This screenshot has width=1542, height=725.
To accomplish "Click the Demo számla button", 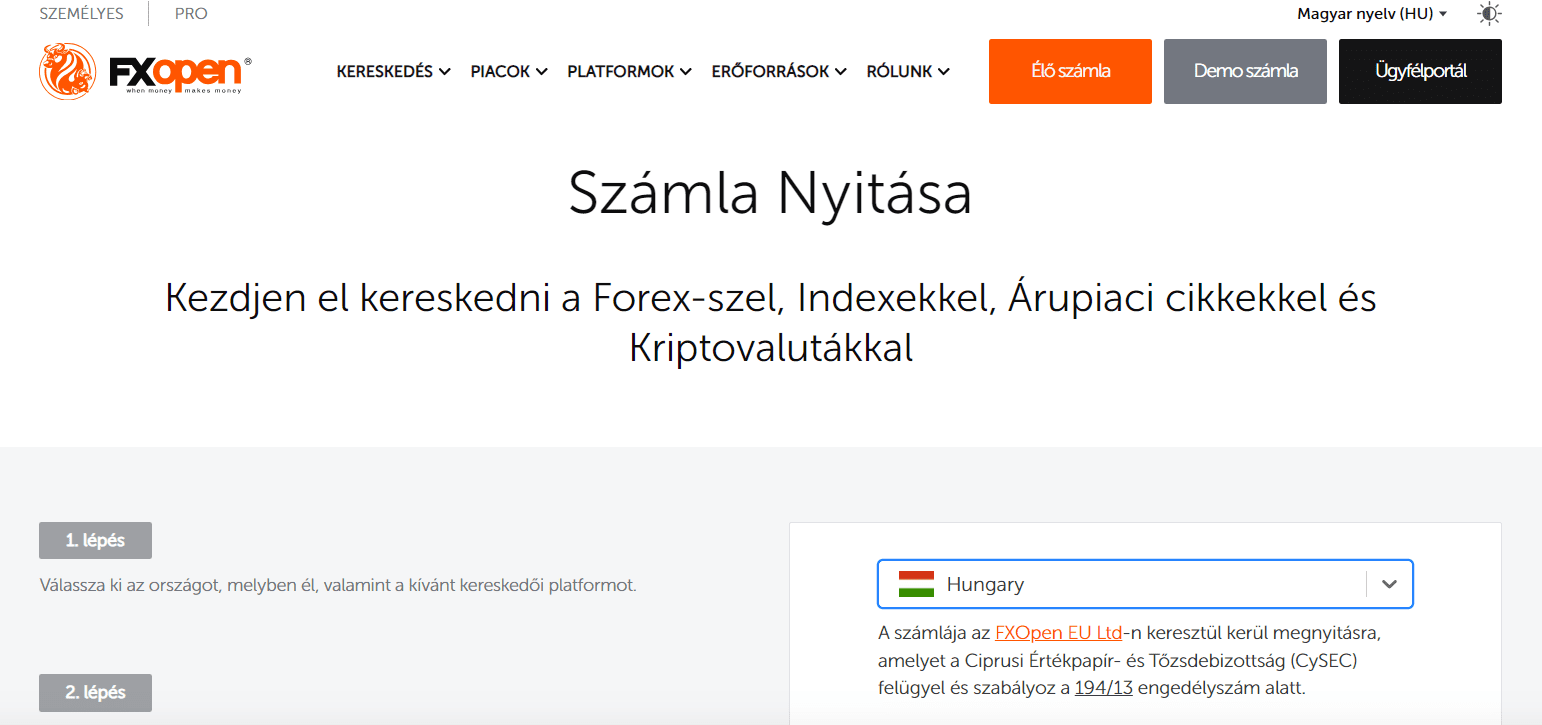I will click(1245, 71).
